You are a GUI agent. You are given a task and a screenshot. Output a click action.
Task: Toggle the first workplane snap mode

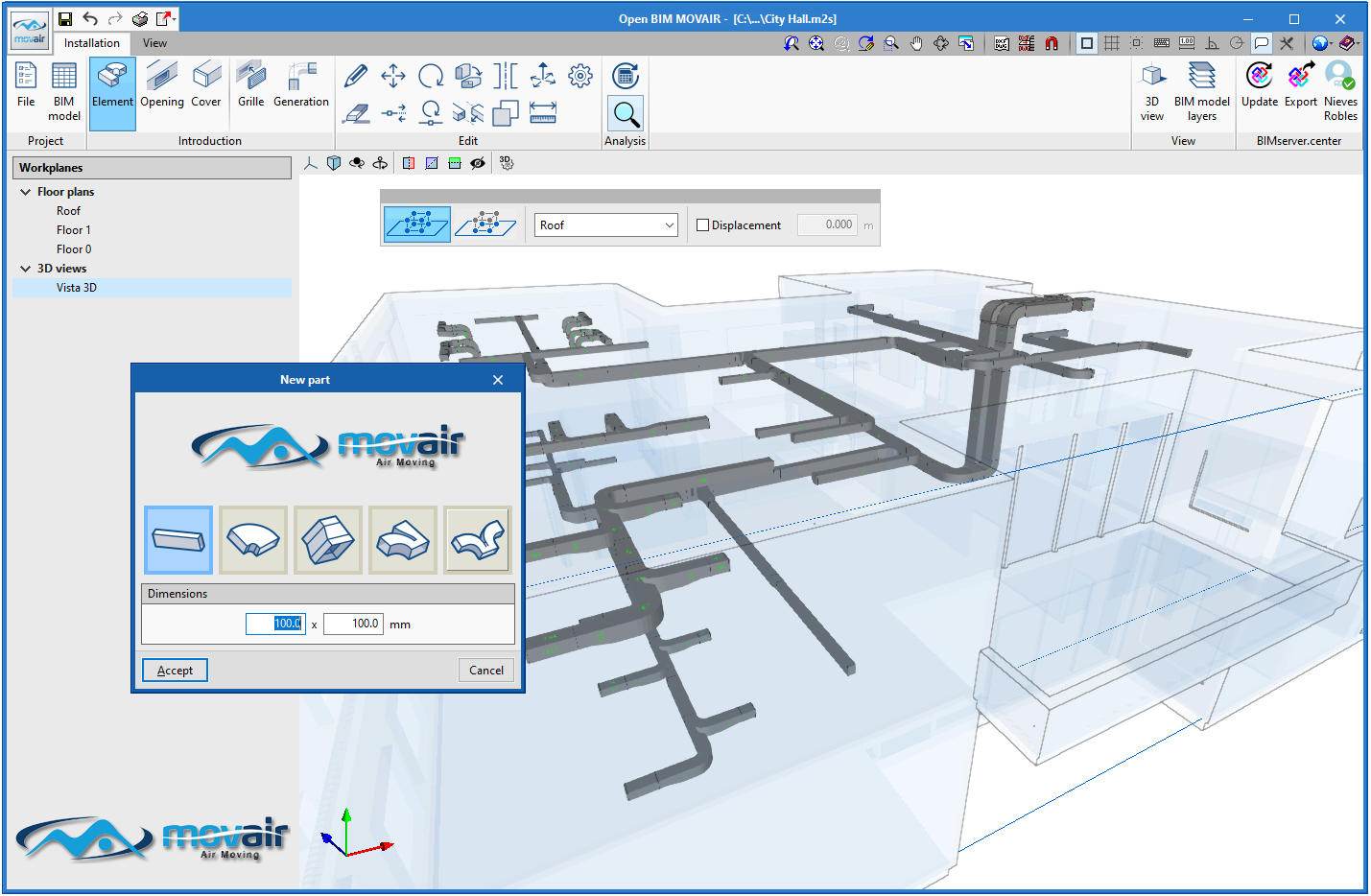click(x=417, y=224)
